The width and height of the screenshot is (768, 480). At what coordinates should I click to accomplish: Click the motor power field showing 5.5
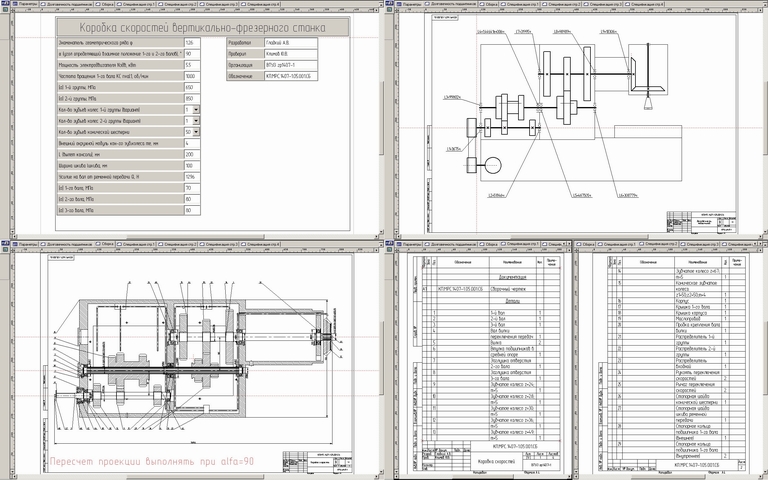pyautogui.click(x=192, y=65)
